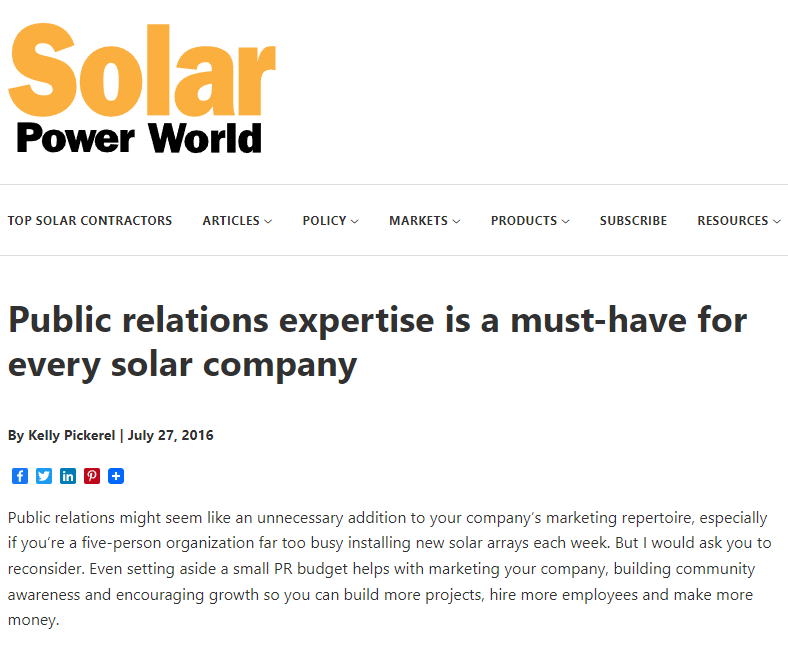Click the Solar Power World logo

pyautogui.click(x=142, y=90)
